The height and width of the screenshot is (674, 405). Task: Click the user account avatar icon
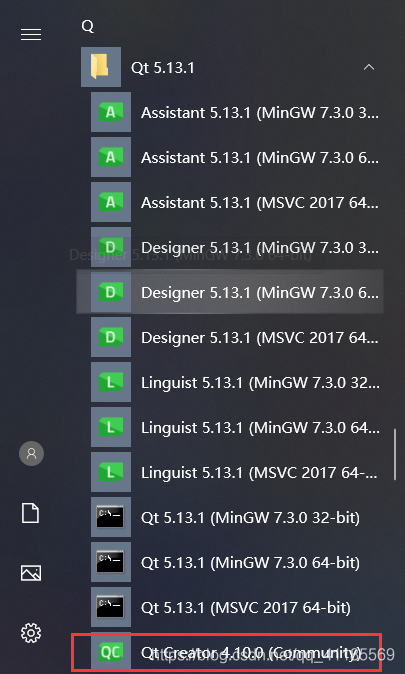click(31, 453)
